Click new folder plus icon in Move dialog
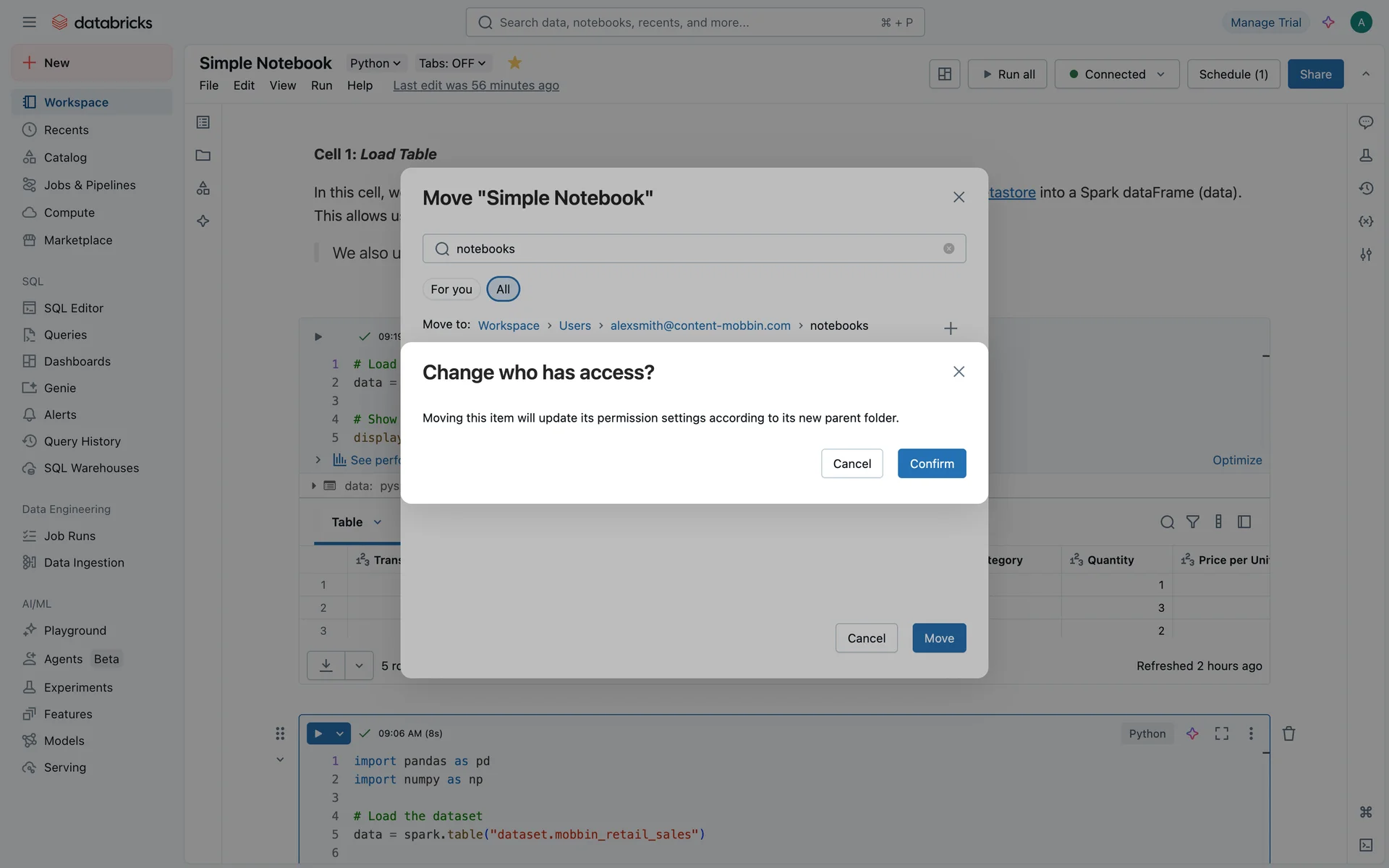Image resolution: width=1389 pixels, height=868 pixels. (951, 328)
